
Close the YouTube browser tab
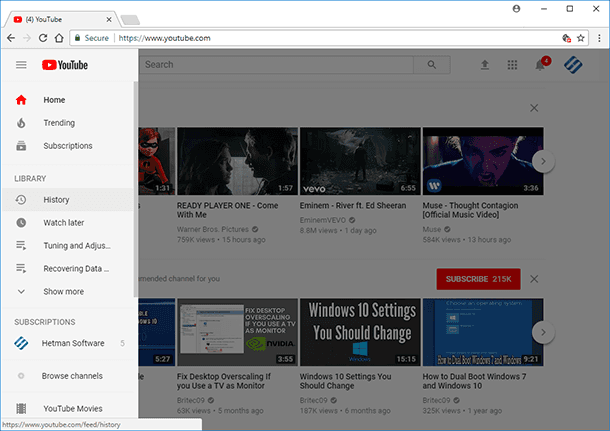pos(109,19)
